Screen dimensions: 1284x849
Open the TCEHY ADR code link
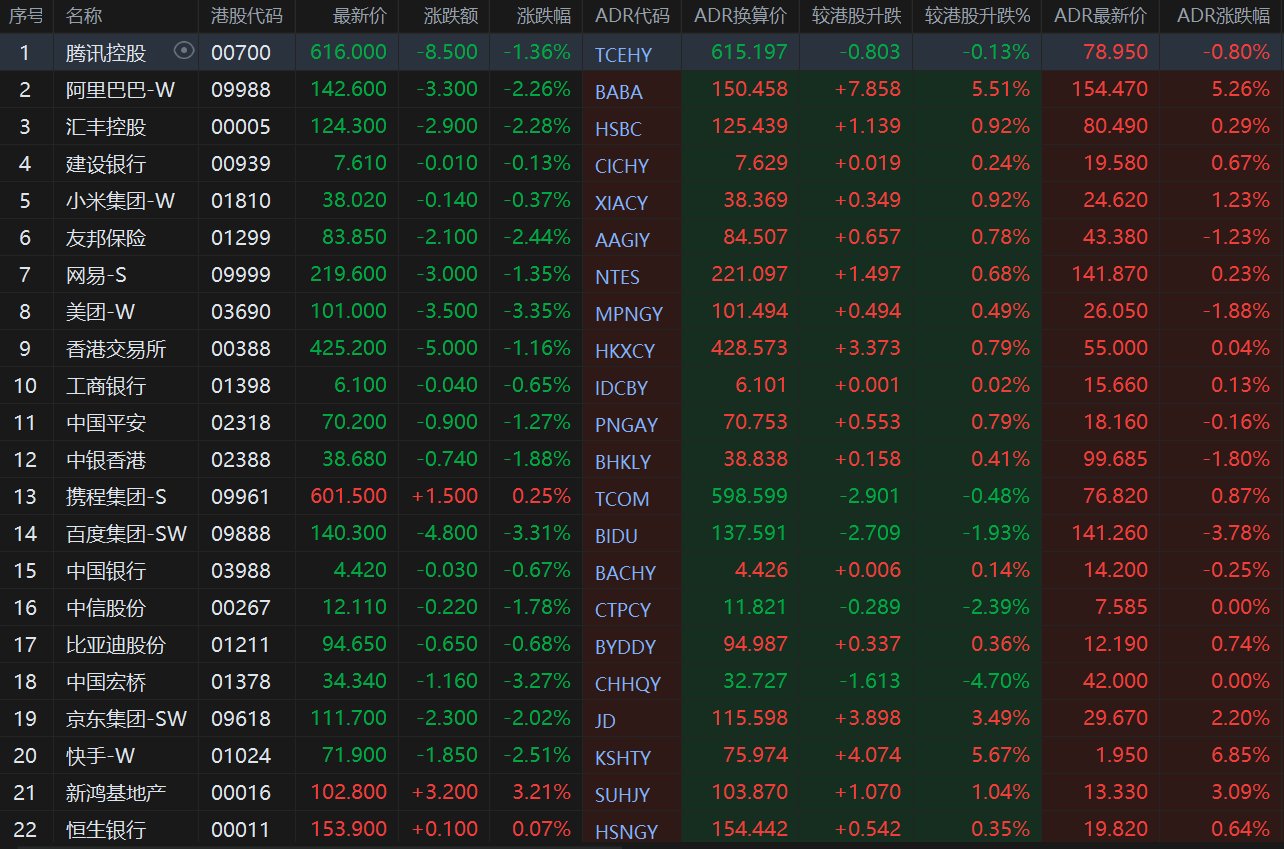coord(622,55)
